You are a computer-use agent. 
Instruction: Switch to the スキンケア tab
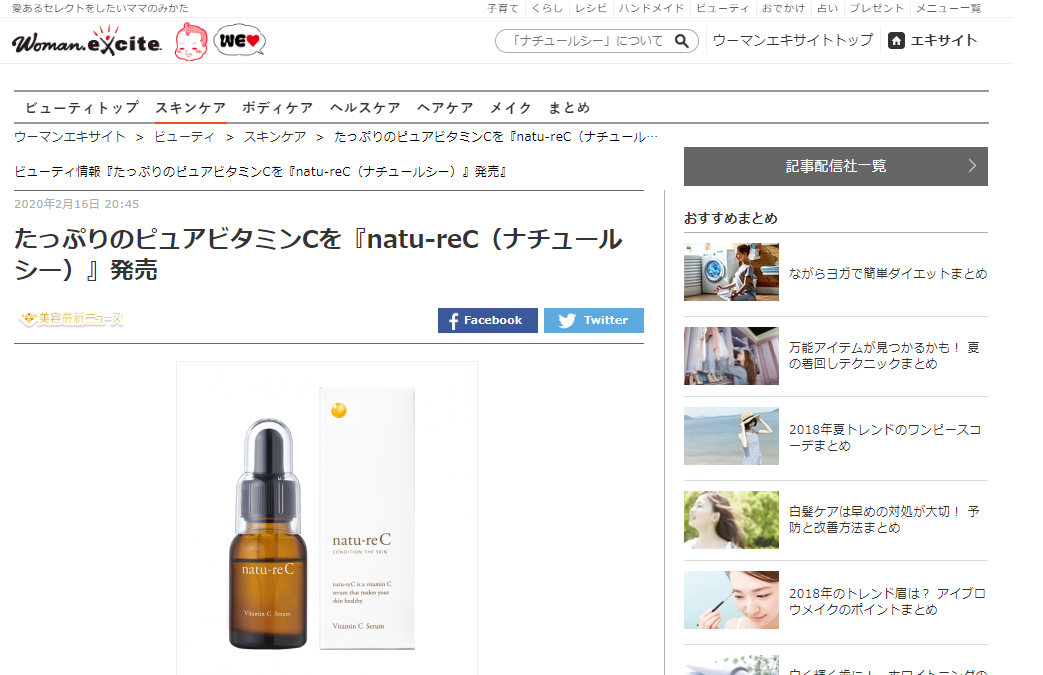(x=190, y=108)
